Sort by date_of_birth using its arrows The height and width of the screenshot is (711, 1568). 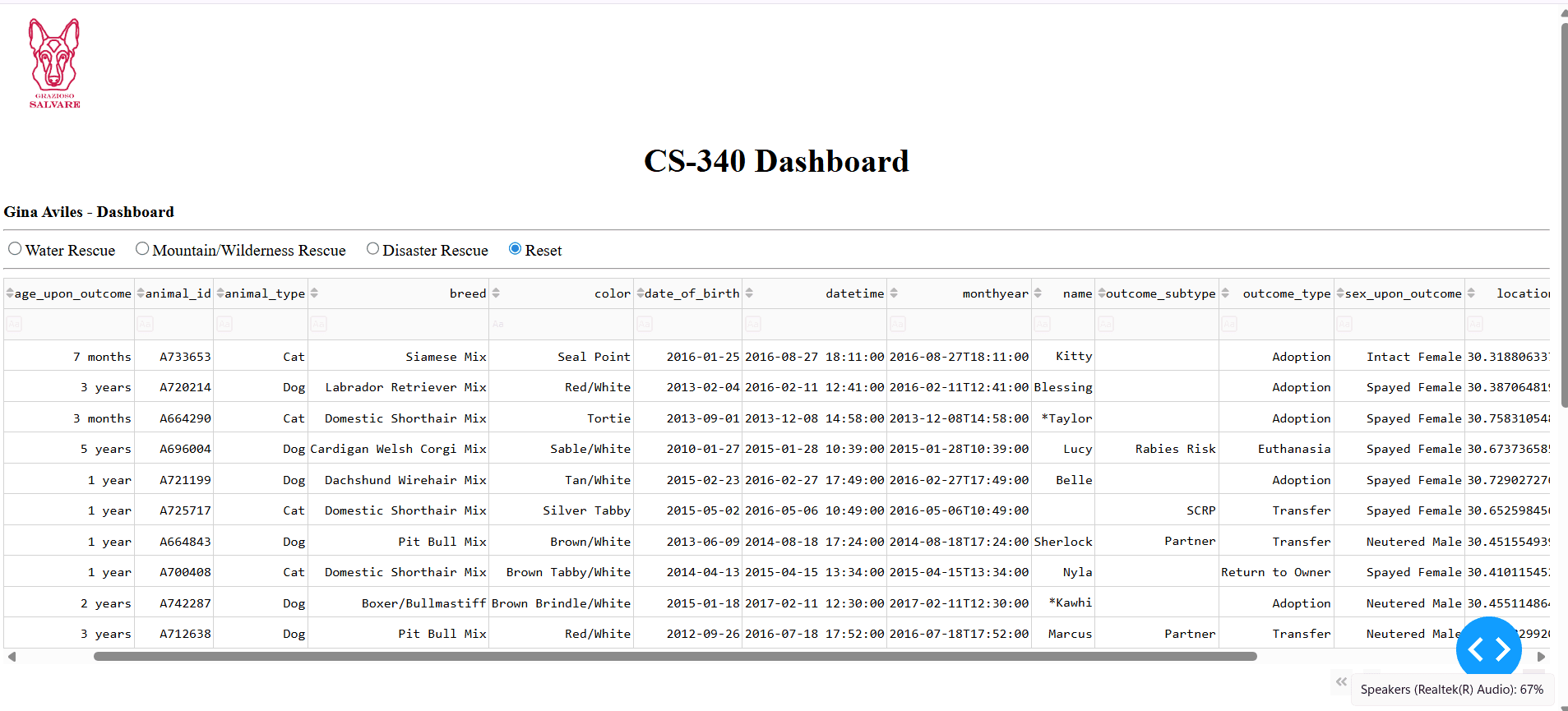pyautogui.click(x=641, y=293)
